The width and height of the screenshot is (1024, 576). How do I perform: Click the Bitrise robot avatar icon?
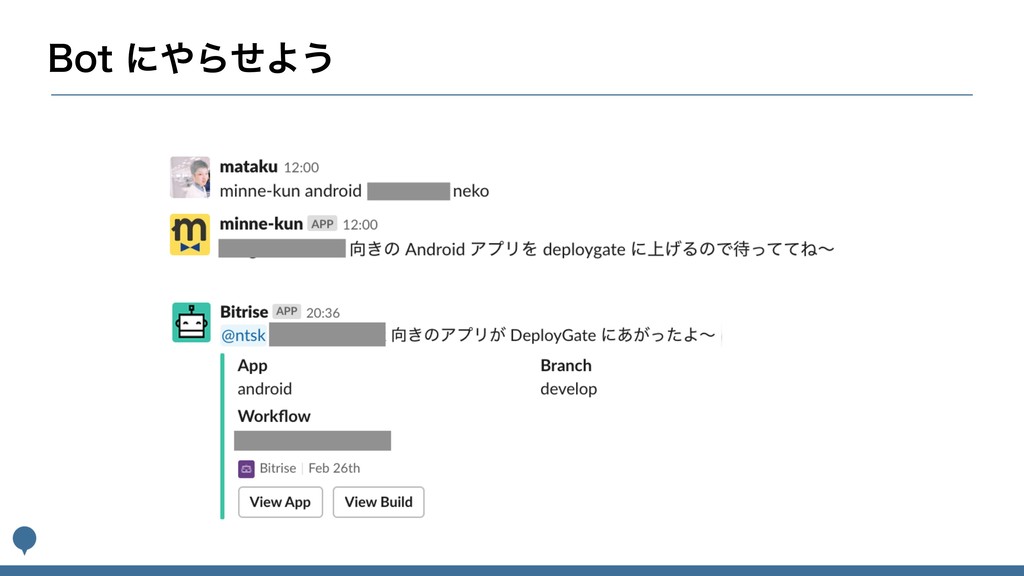(x=191, y=322)
